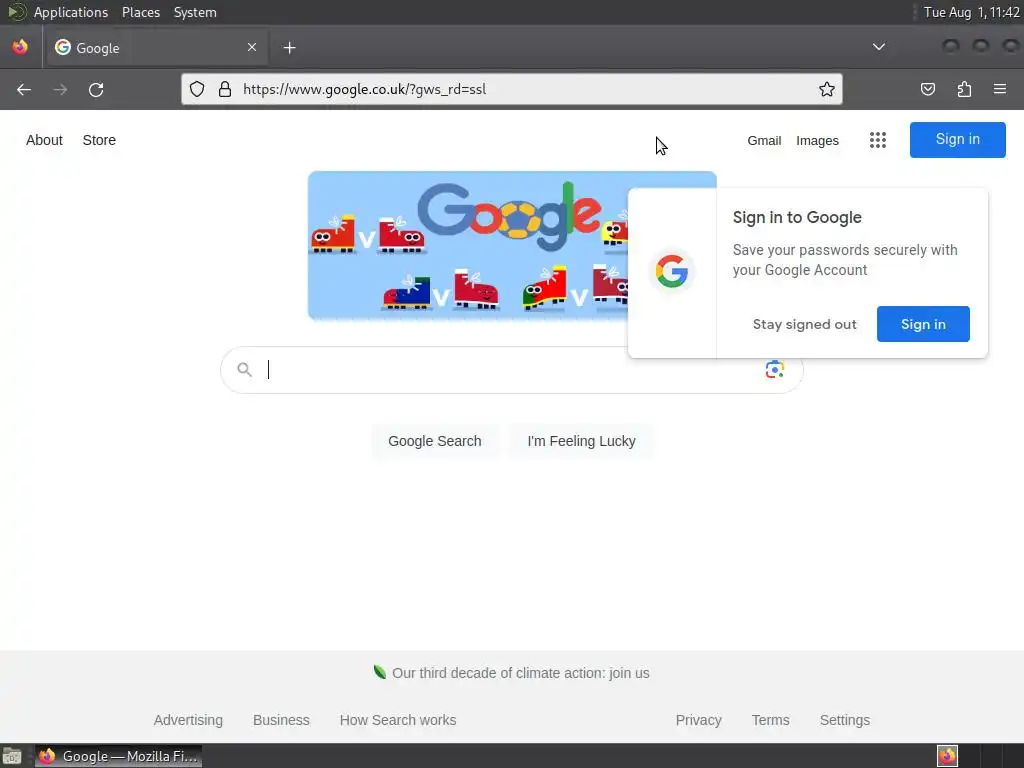This screenshot has width=1024, height=768.
Task: Open the Settings footer menu
Action: [844, 720]
